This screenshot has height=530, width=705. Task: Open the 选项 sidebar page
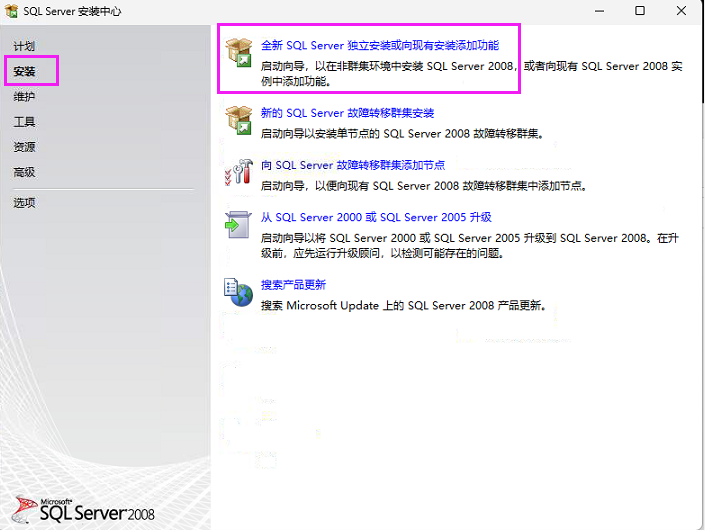24,203
